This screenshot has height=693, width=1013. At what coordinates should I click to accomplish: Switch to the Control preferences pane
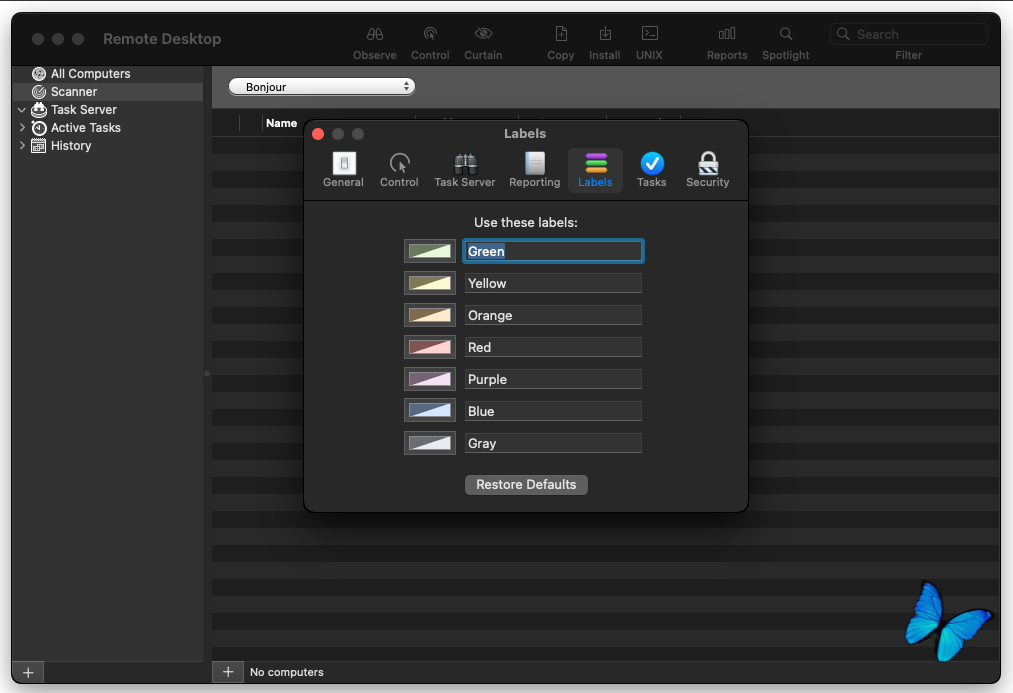coord(399,170)
